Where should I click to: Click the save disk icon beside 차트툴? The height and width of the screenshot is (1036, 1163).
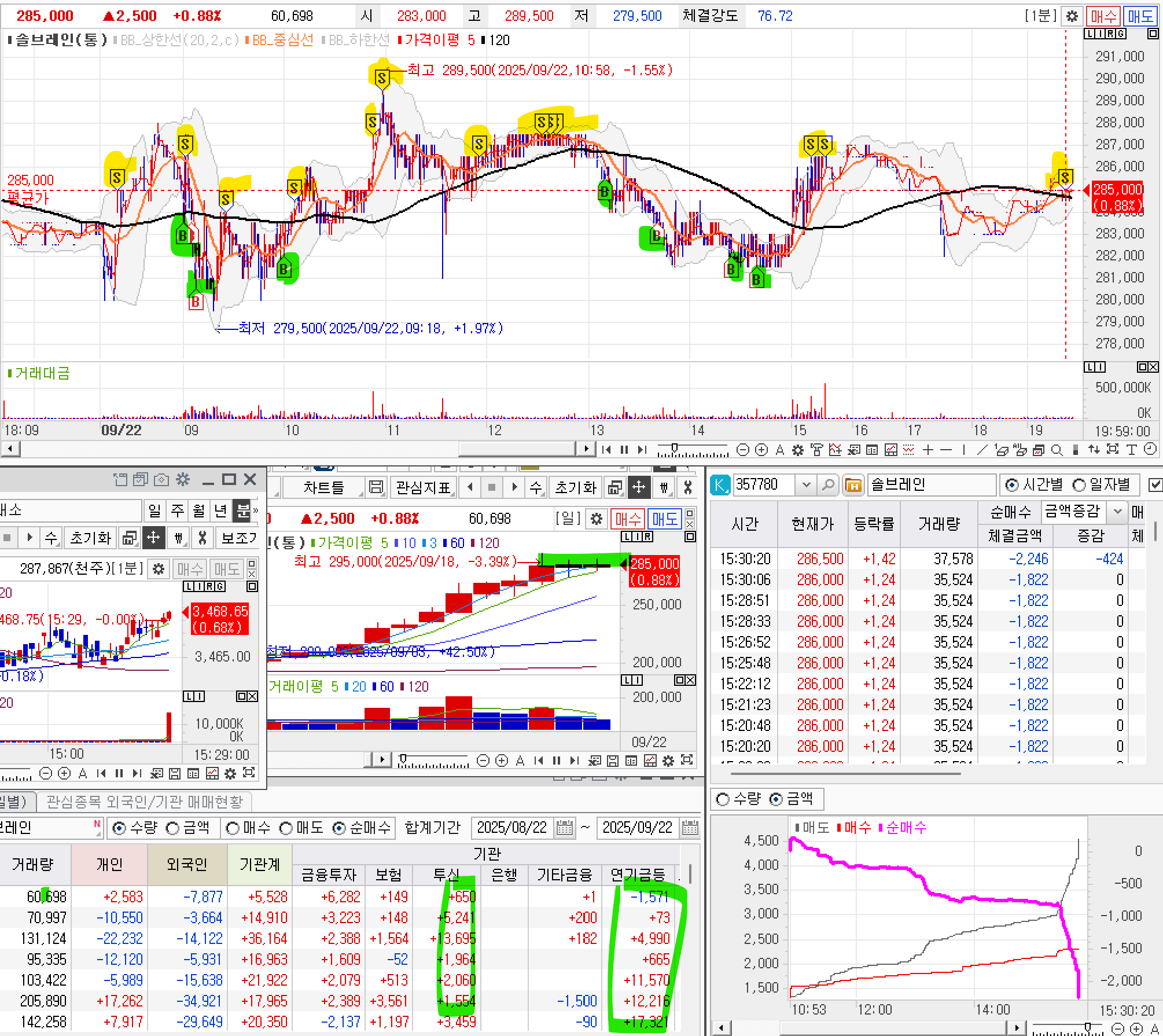[376, 487]
